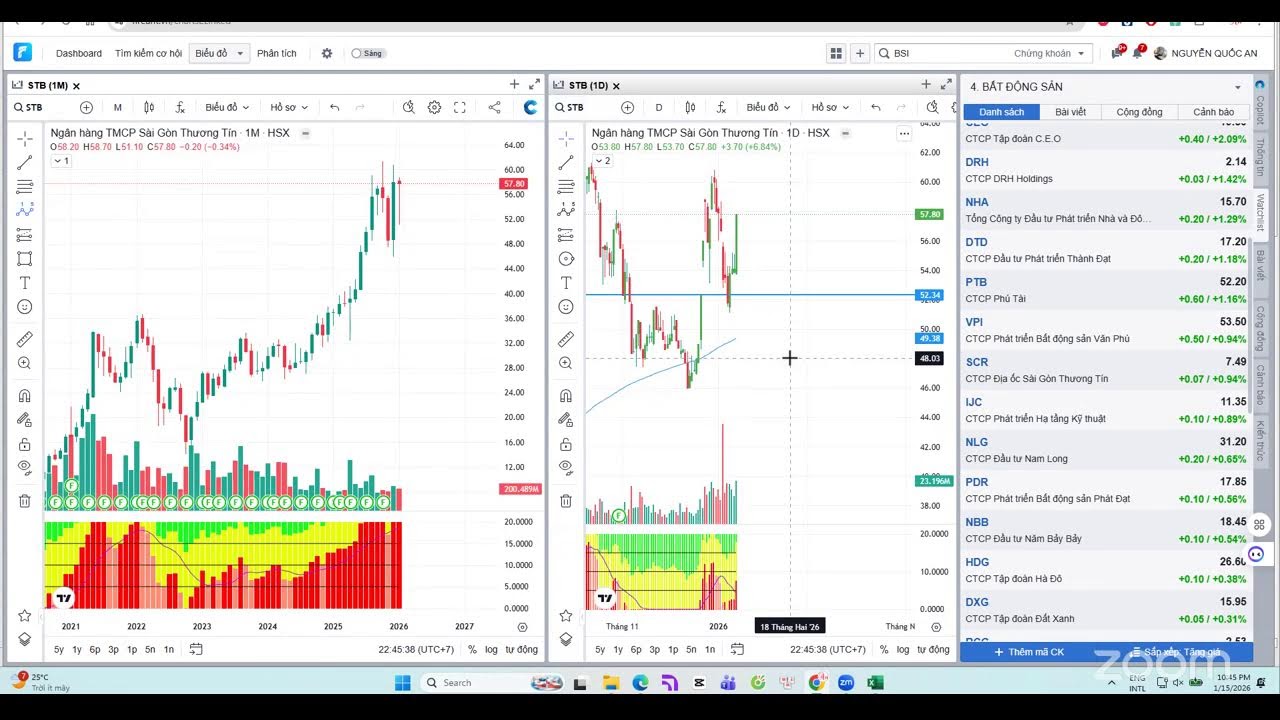Expand indicator legend toggle in STB (1D) chart

pos(603,161)
